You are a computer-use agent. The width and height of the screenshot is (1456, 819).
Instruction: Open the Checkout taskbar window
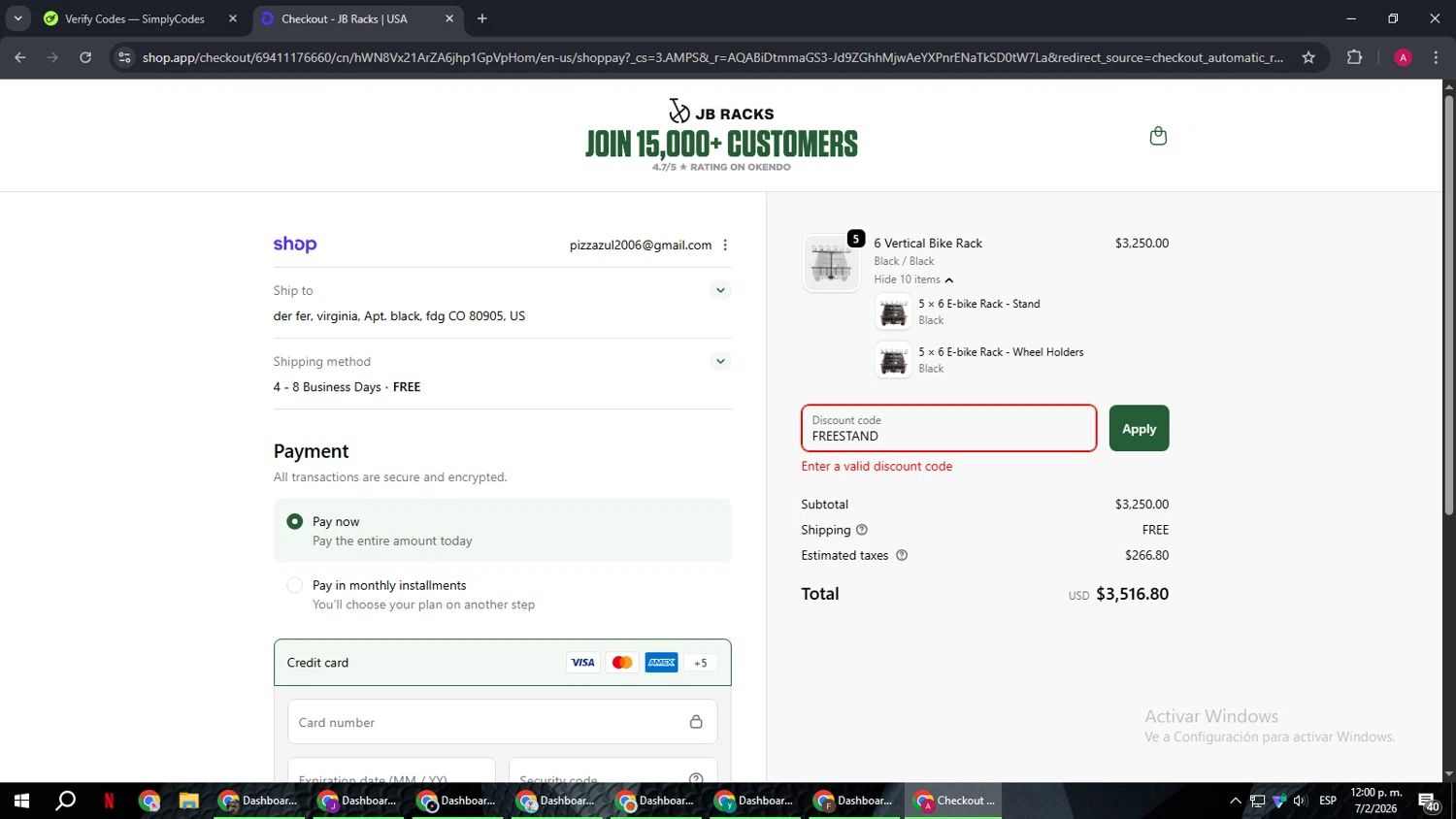coord(953,801)
